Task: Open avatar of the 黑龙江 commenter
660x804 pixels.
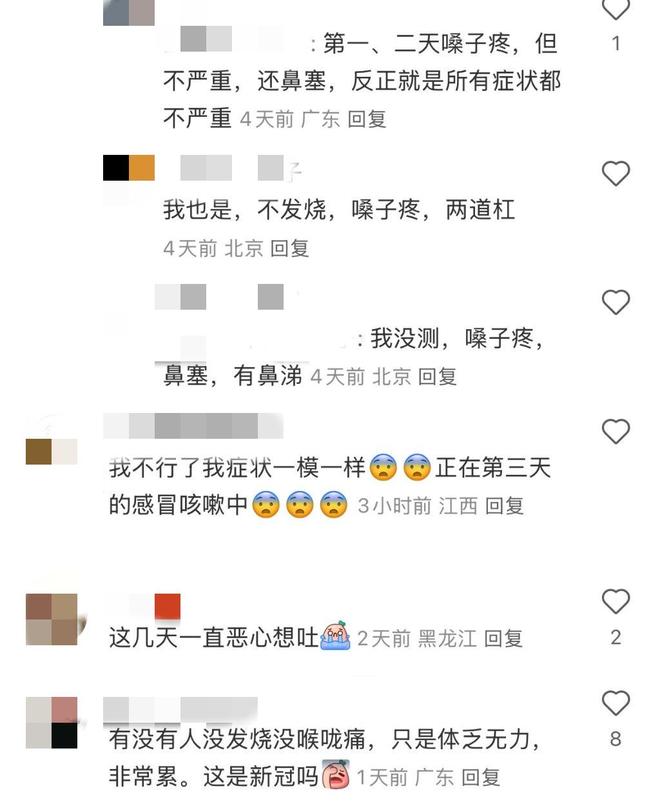Action: pos(51,619)
